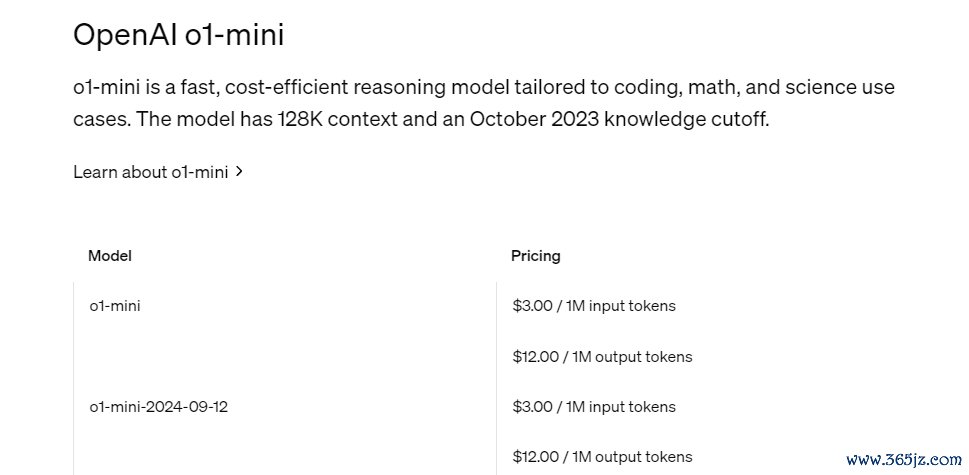Click the words 'knowledge cutoff' in the description
The image size is (969, 475).
tap(684, 119)
